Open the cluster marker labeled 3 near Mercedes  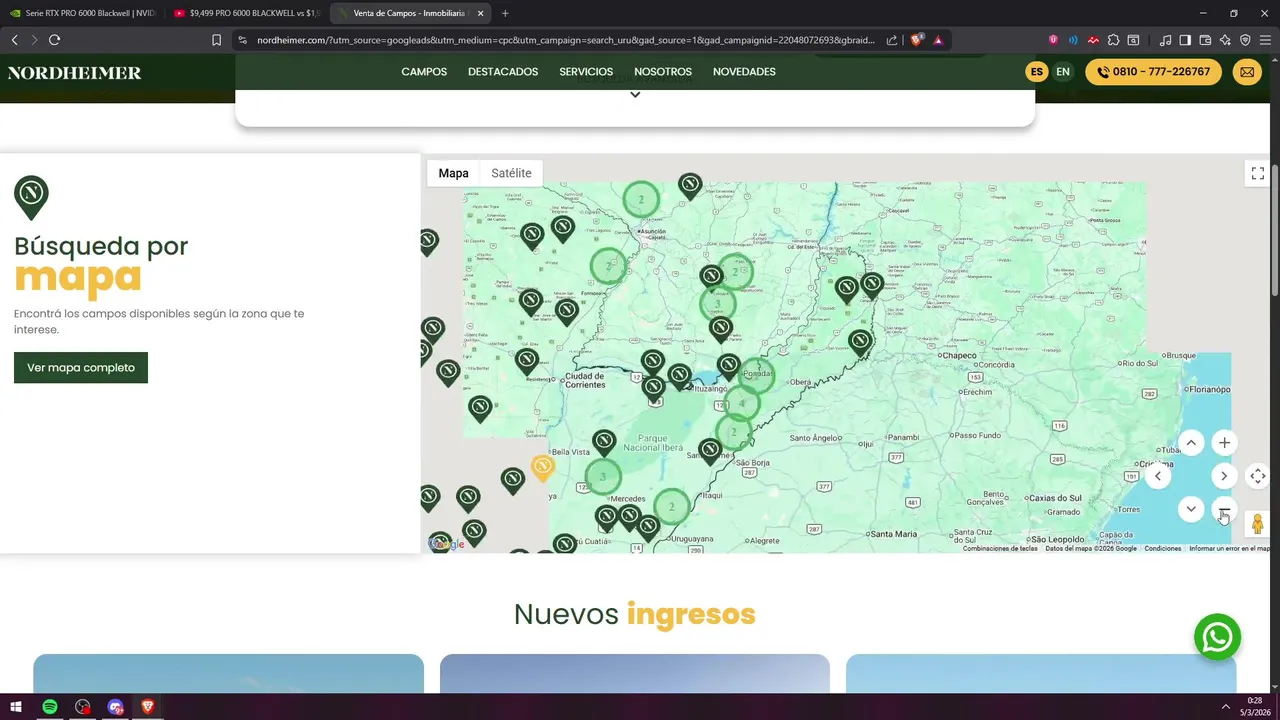pos(603,477)
